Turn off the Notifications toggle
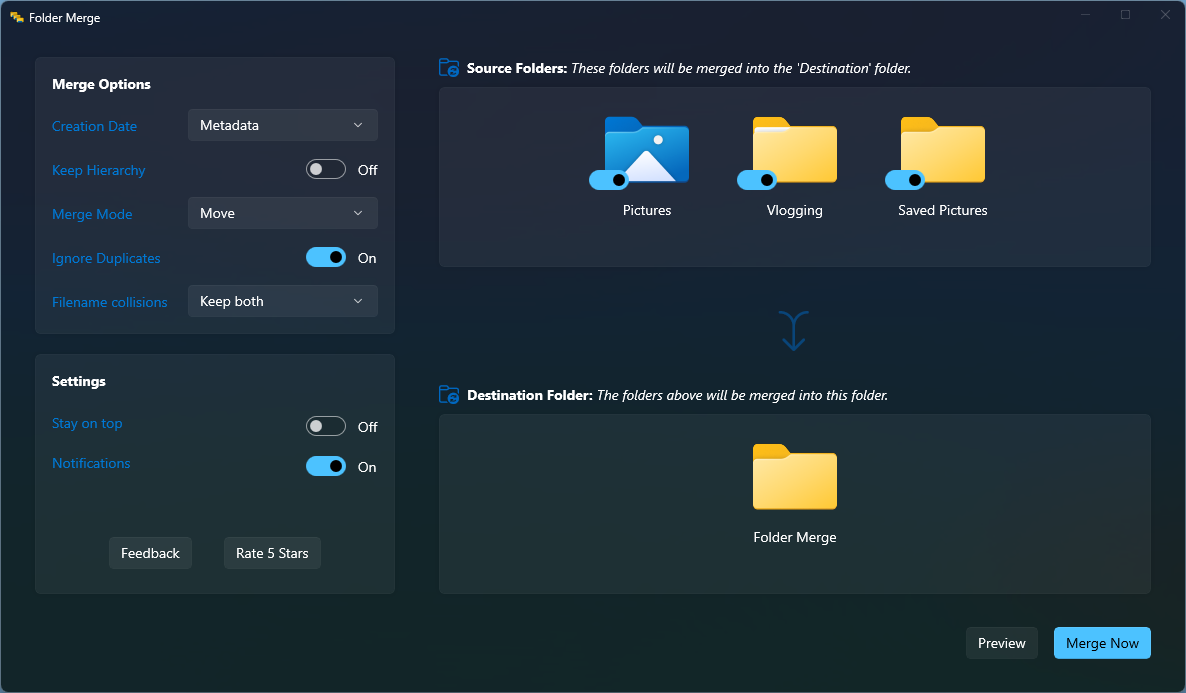The image size is (1186, 693). (x=325, y=465)
